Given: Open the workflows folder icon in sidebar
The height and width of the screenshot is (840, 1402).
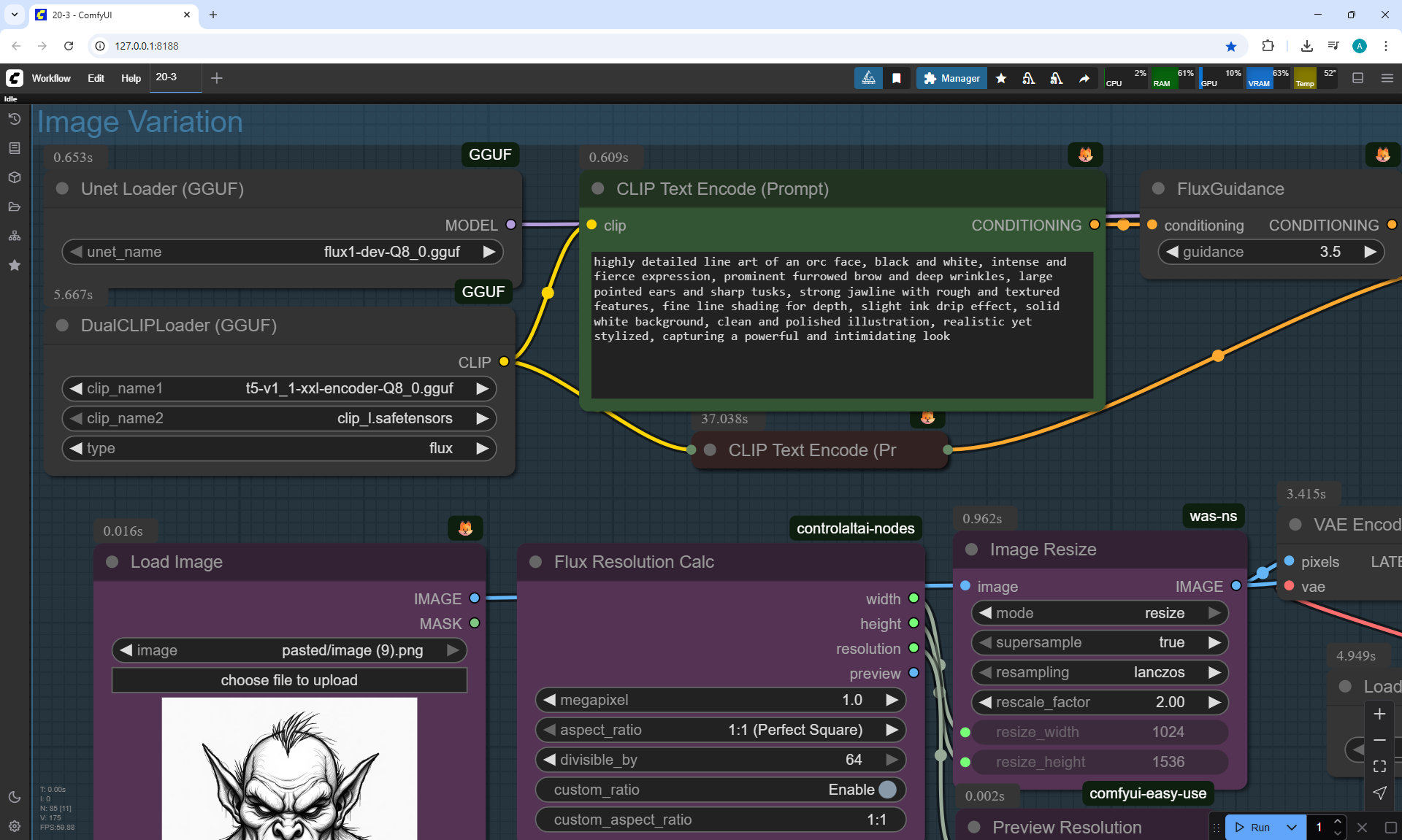Looking at the screenshot, I should tap(14, 207).
